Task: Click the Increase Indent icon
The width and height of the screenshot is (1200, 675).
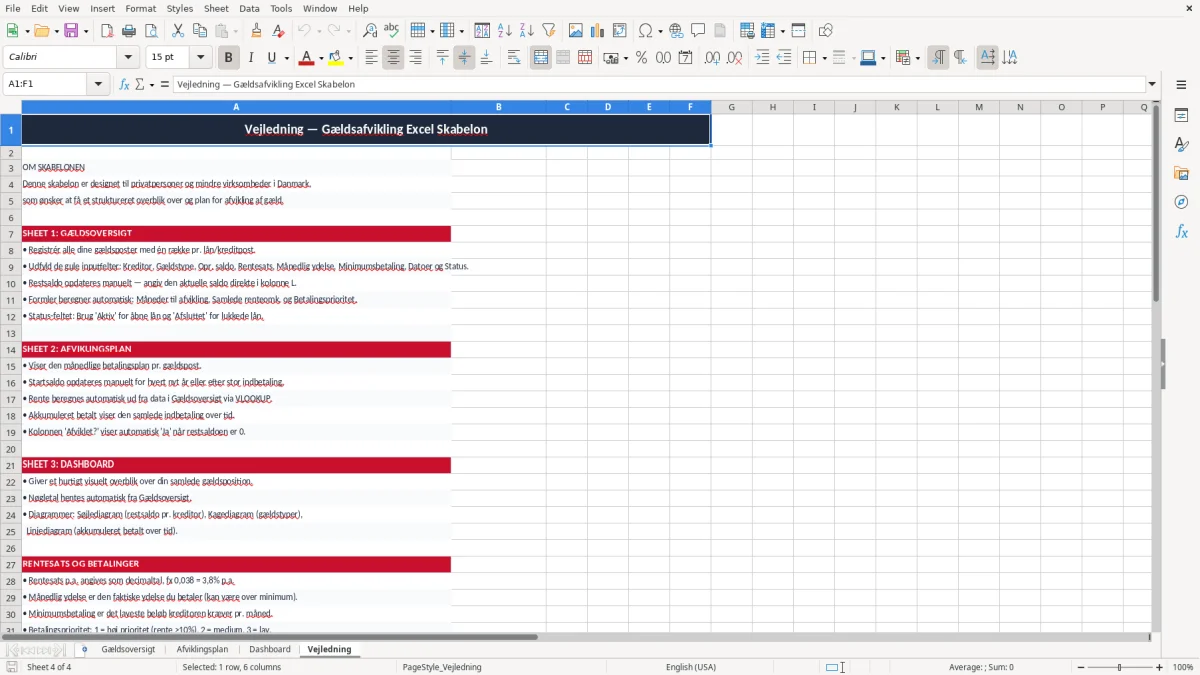Action: pos(762,58)
